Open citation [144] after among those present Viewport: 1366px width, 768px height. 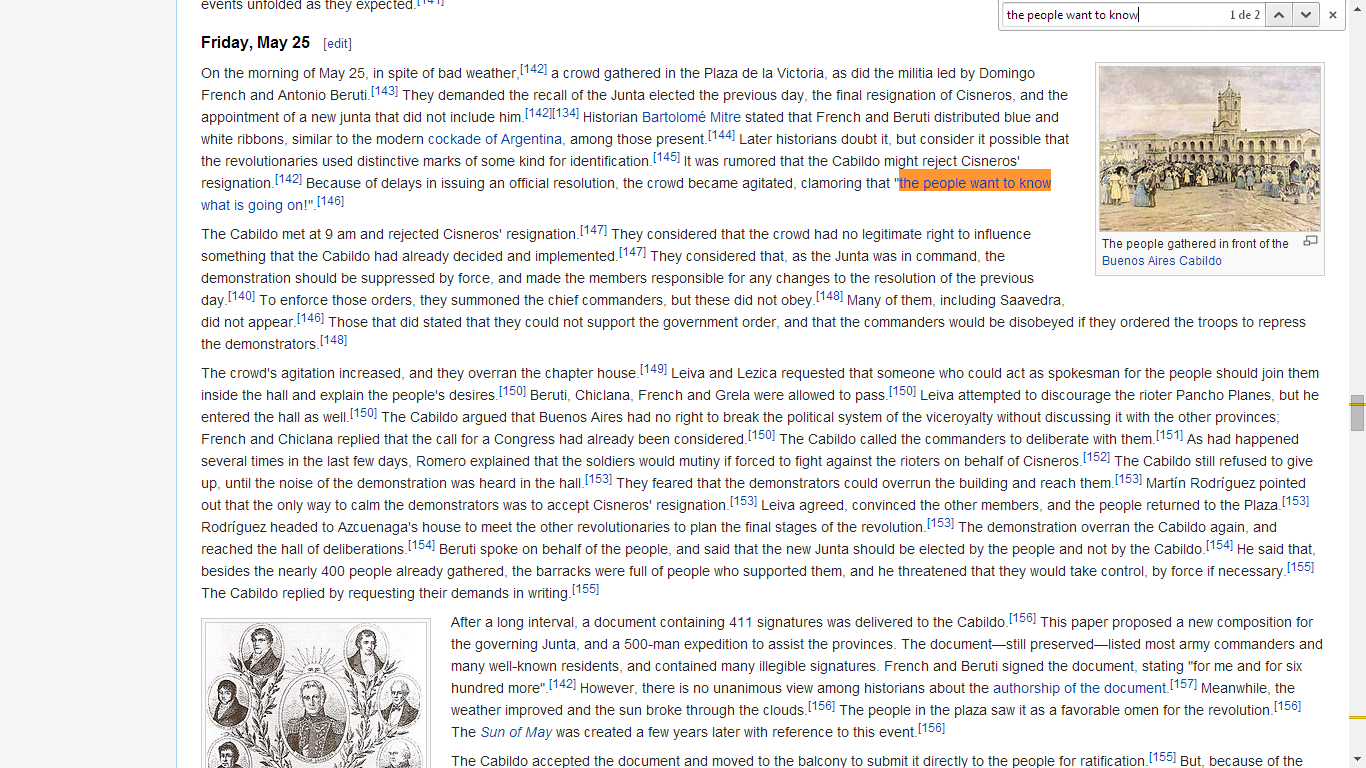coord(721,135)
